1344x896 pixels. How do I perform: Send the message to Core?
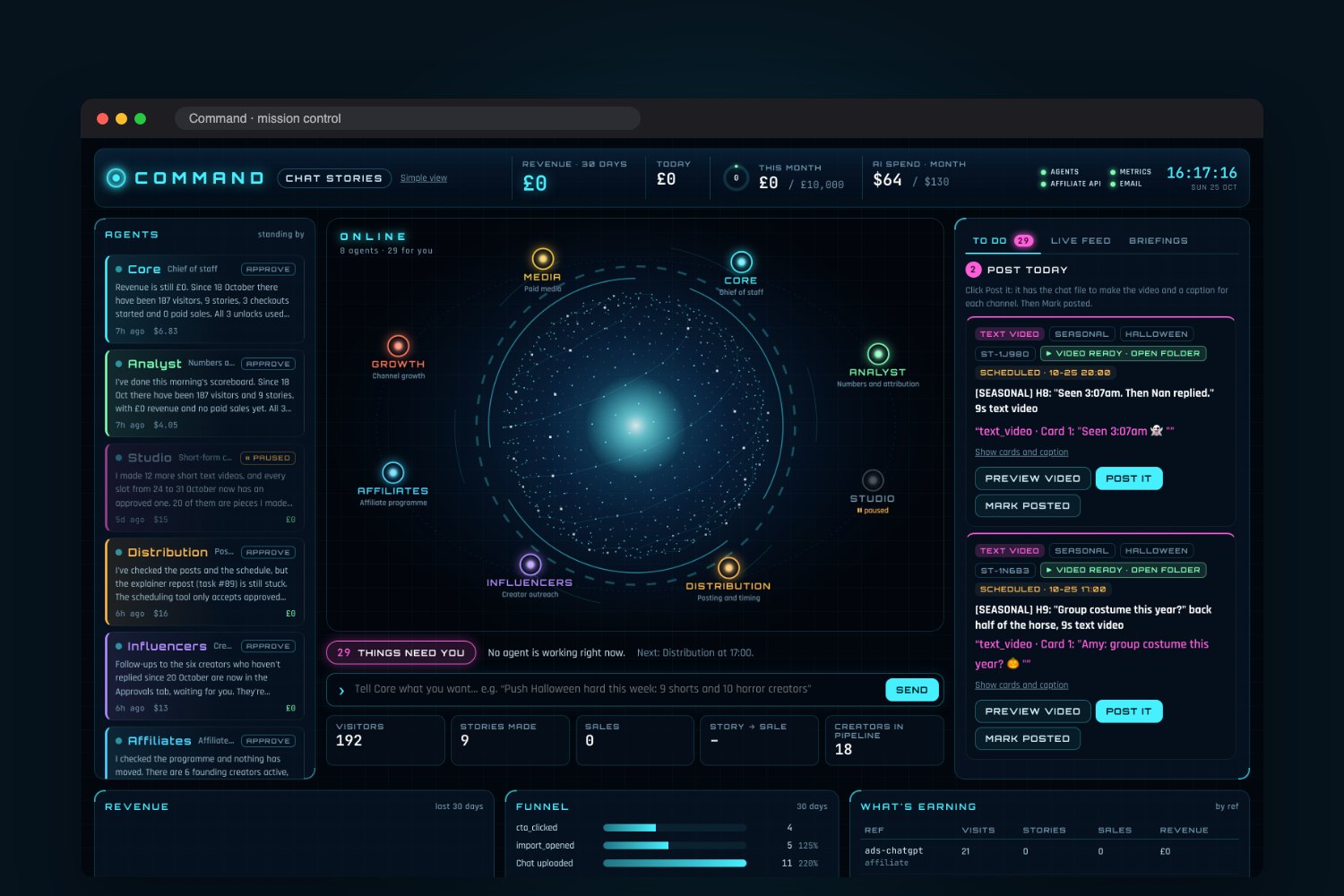click(x=912, y=690)
